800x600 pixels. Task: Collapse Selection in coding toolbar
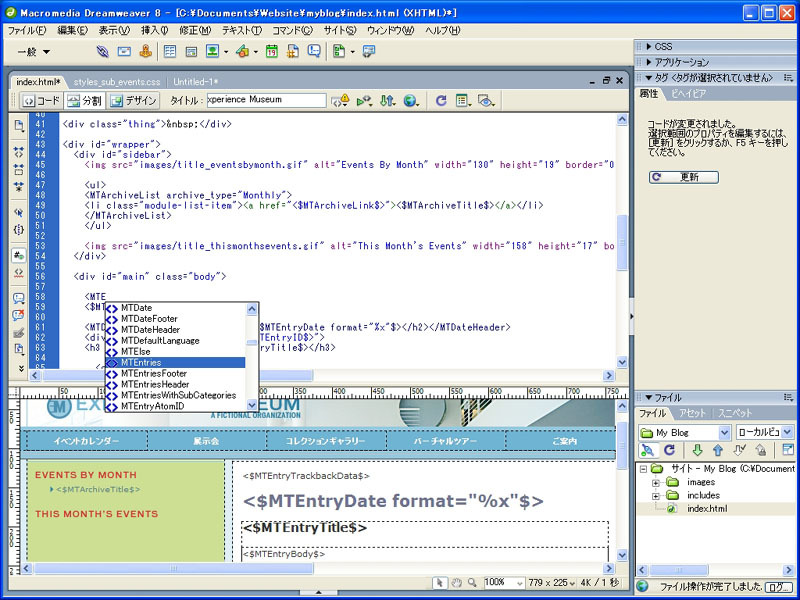pos(19,169)
